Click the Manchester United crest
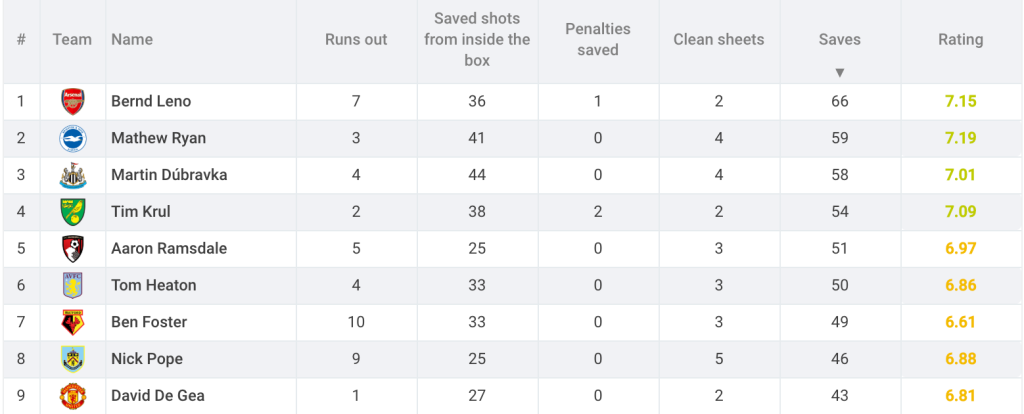Viewport: 1024px width, 414px height. pos(72,396)
